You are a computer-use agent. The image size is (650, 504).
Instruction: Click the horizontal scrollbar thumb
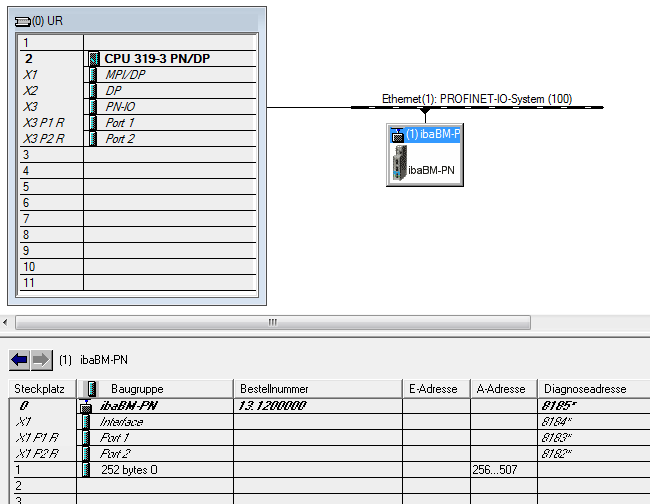[273, 322]
